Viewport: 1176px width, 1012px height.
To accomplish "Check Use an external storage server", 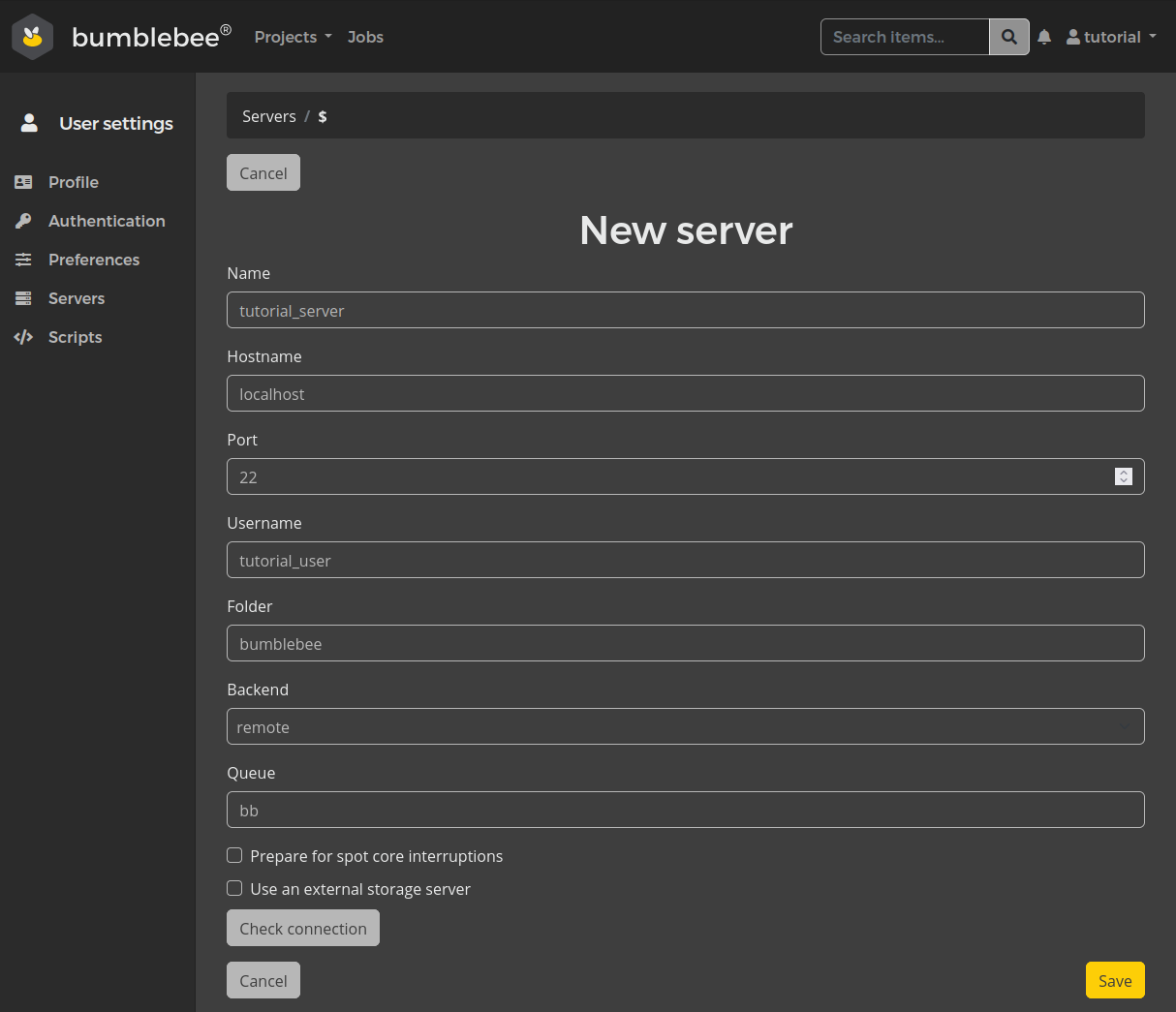I will tap(234, 888).
